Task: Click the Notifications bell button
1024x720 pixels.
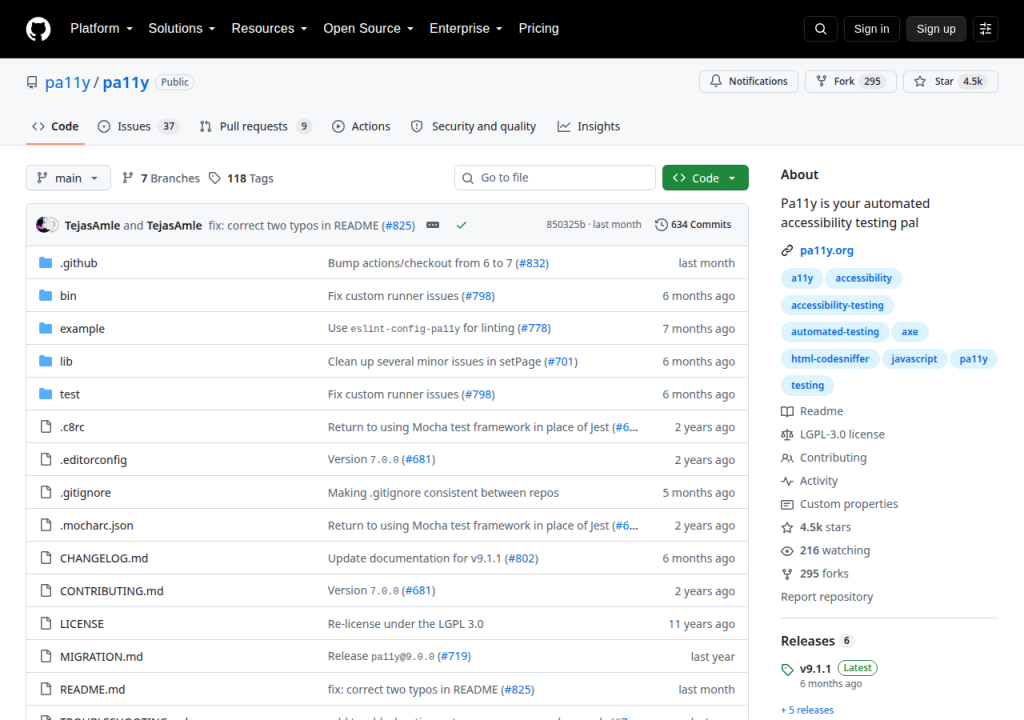Action: pos(748,81)
